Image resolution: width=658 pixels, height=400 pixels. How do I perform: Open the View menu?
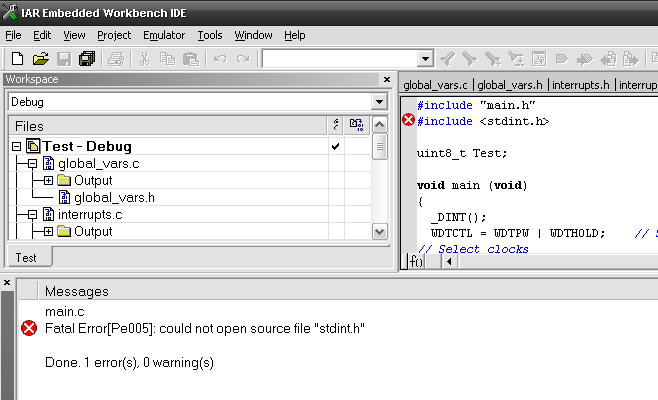pyautogui.click(x=74, y=35)
